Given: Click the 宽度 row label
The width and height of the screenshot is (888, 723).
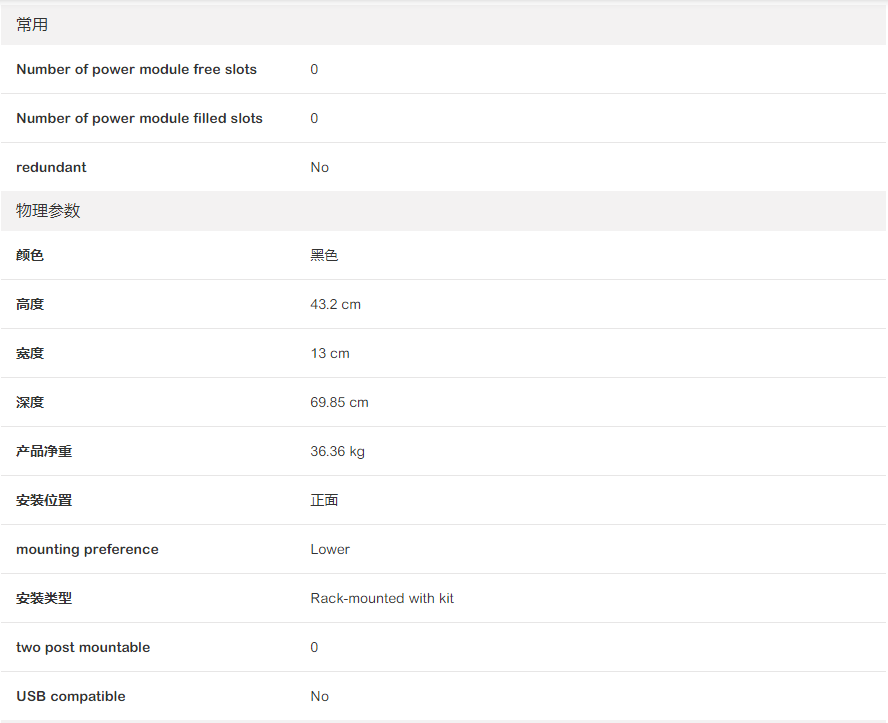Looking at the screenshot, I should (30, 353).
